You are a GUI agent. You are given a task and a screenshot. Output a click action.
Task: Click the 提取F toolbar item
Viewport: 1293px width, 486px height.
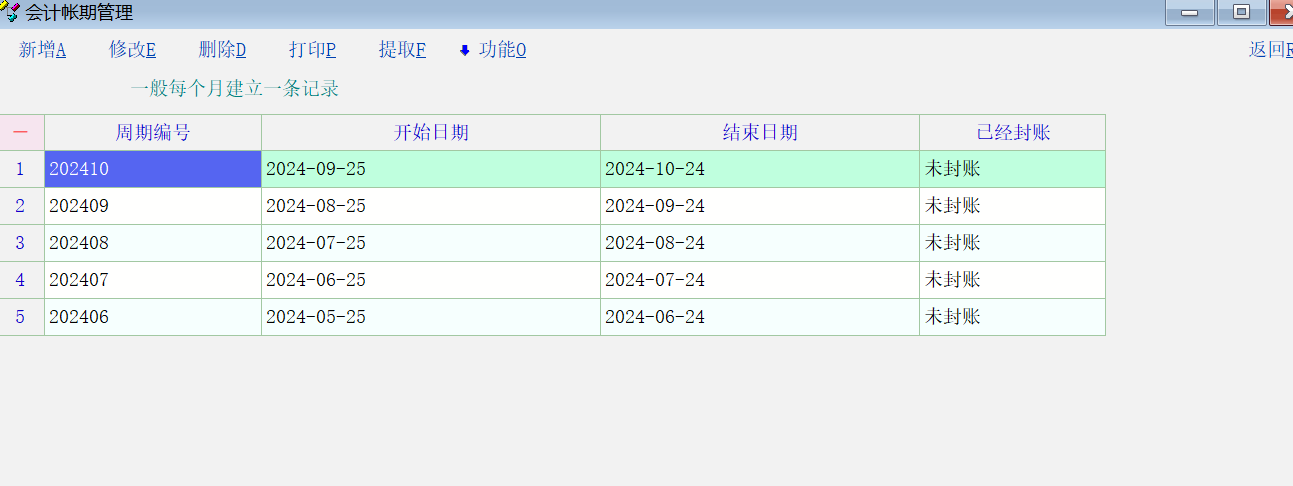(402, 50)
